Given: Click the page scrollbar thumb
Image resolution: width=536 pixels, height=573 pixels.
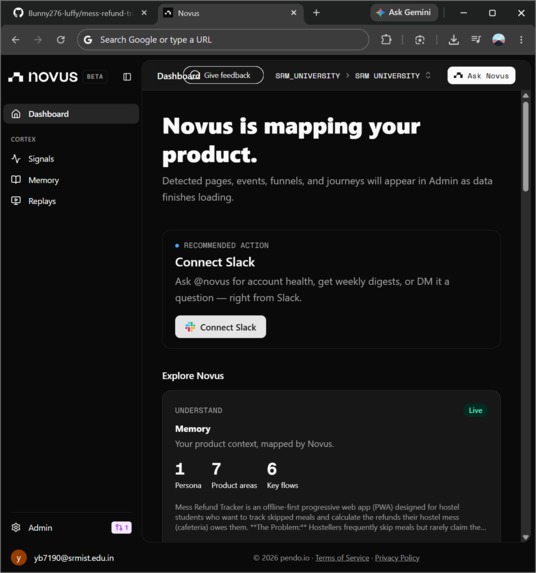Looking at the screenshot, I should pyautogui.click(x=525, y=146).
